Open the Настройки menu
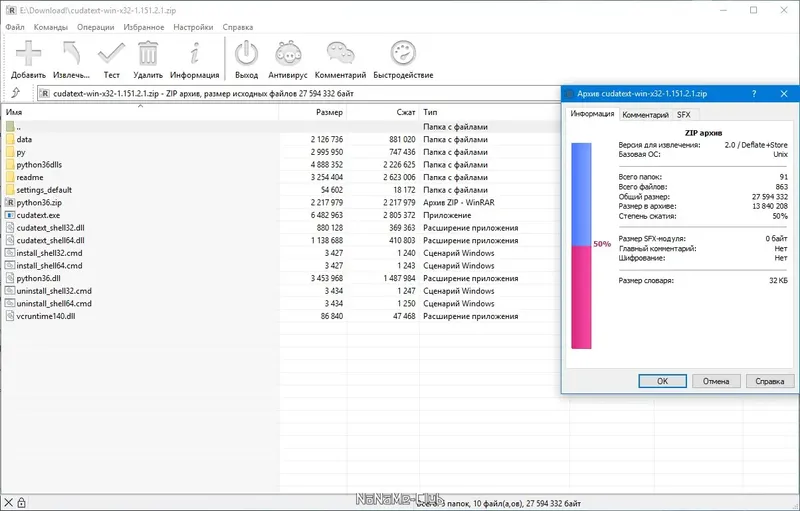This screenshot has height=511, width=800. click(193, 27)
